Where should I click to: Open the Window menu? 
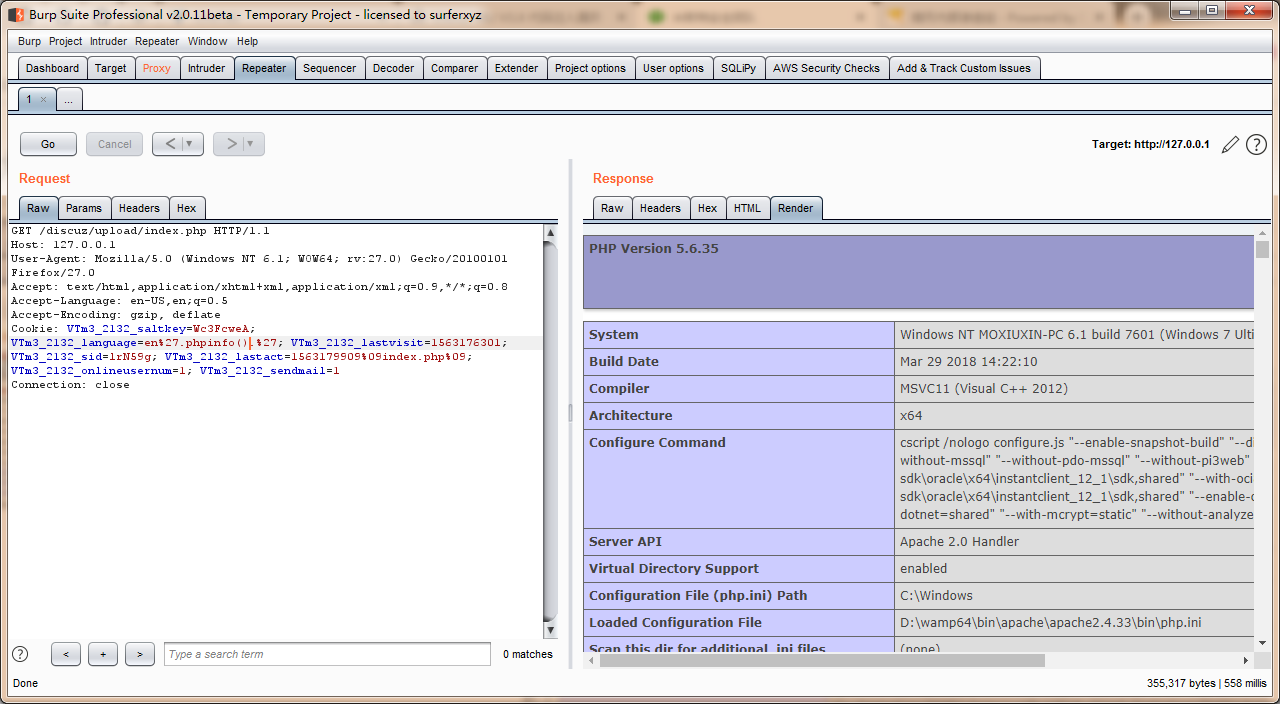click(208, 41)
